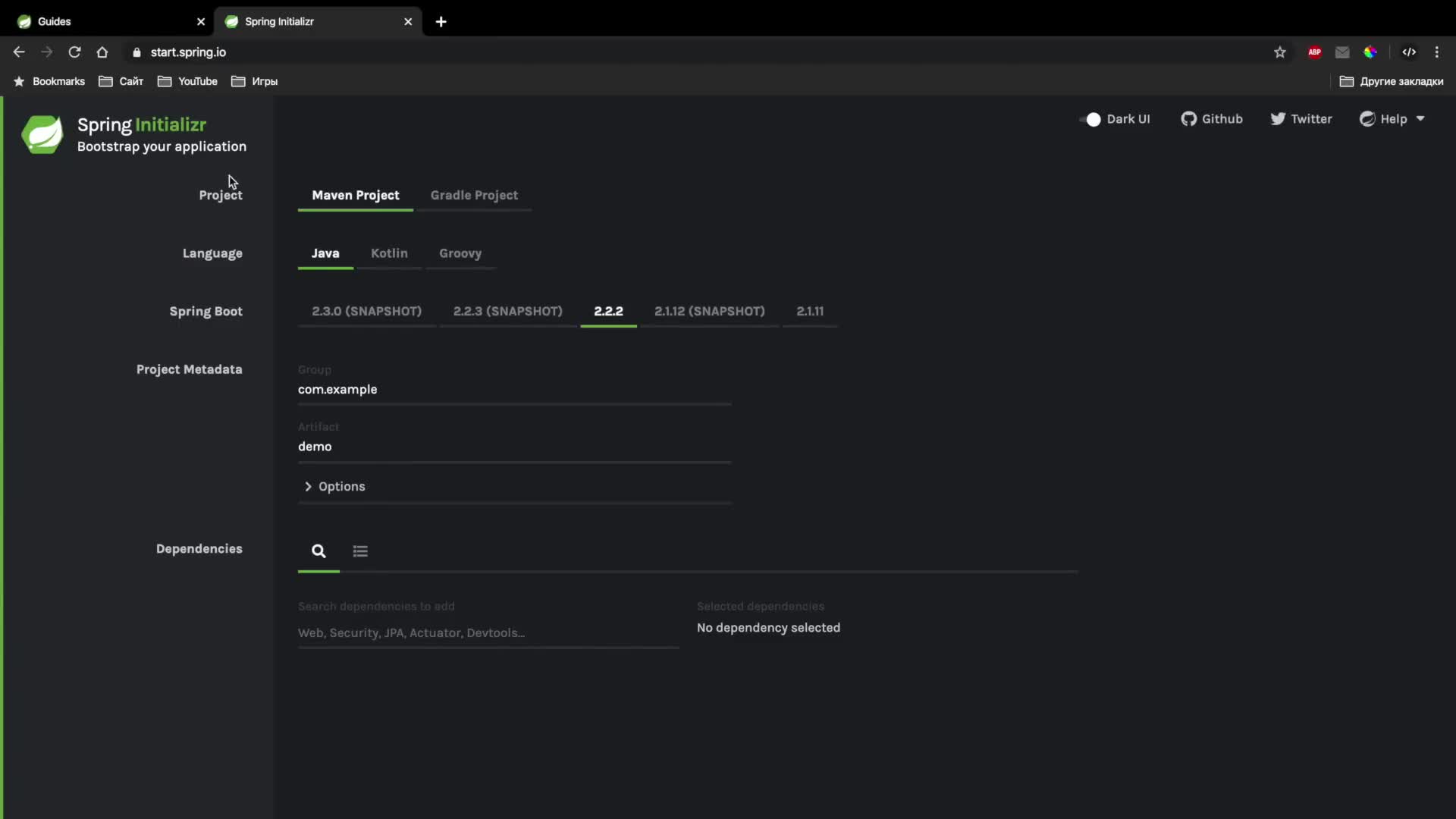
Task: Open the colorful extension icon
Action: [1370, 52]
